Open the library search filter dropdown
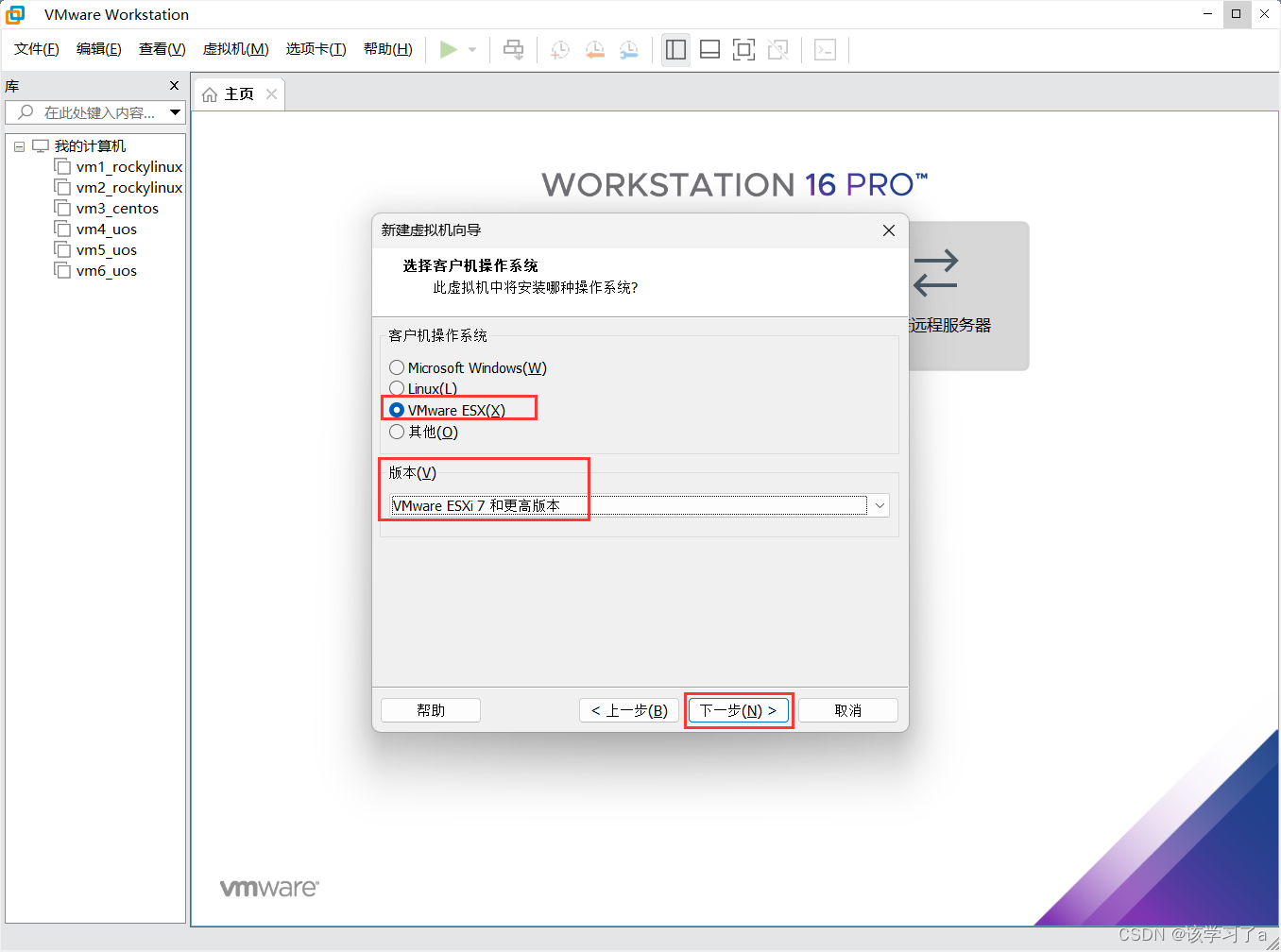The image size is (1281, 952). (x=175, y=112)
